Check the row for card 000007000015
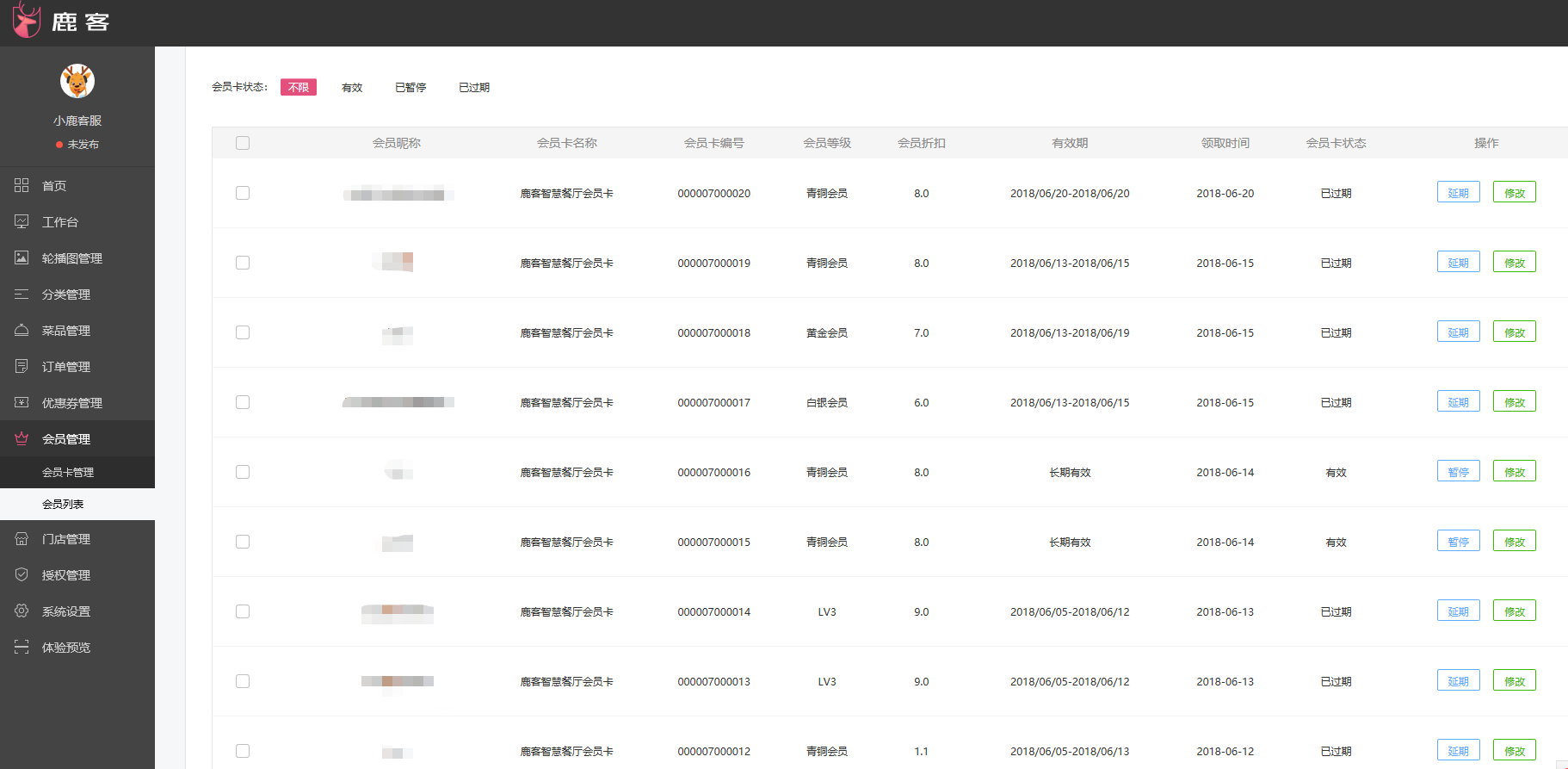This screenshot has height=769, width=1568. click(243, 542)
